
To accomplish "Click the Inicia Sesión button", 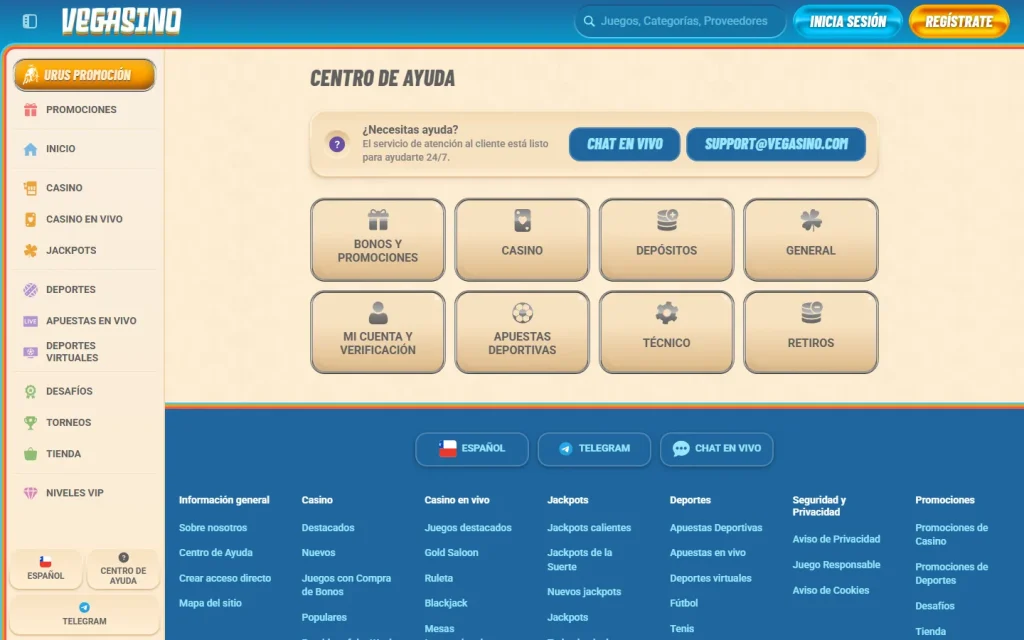I will pos(848,22).
